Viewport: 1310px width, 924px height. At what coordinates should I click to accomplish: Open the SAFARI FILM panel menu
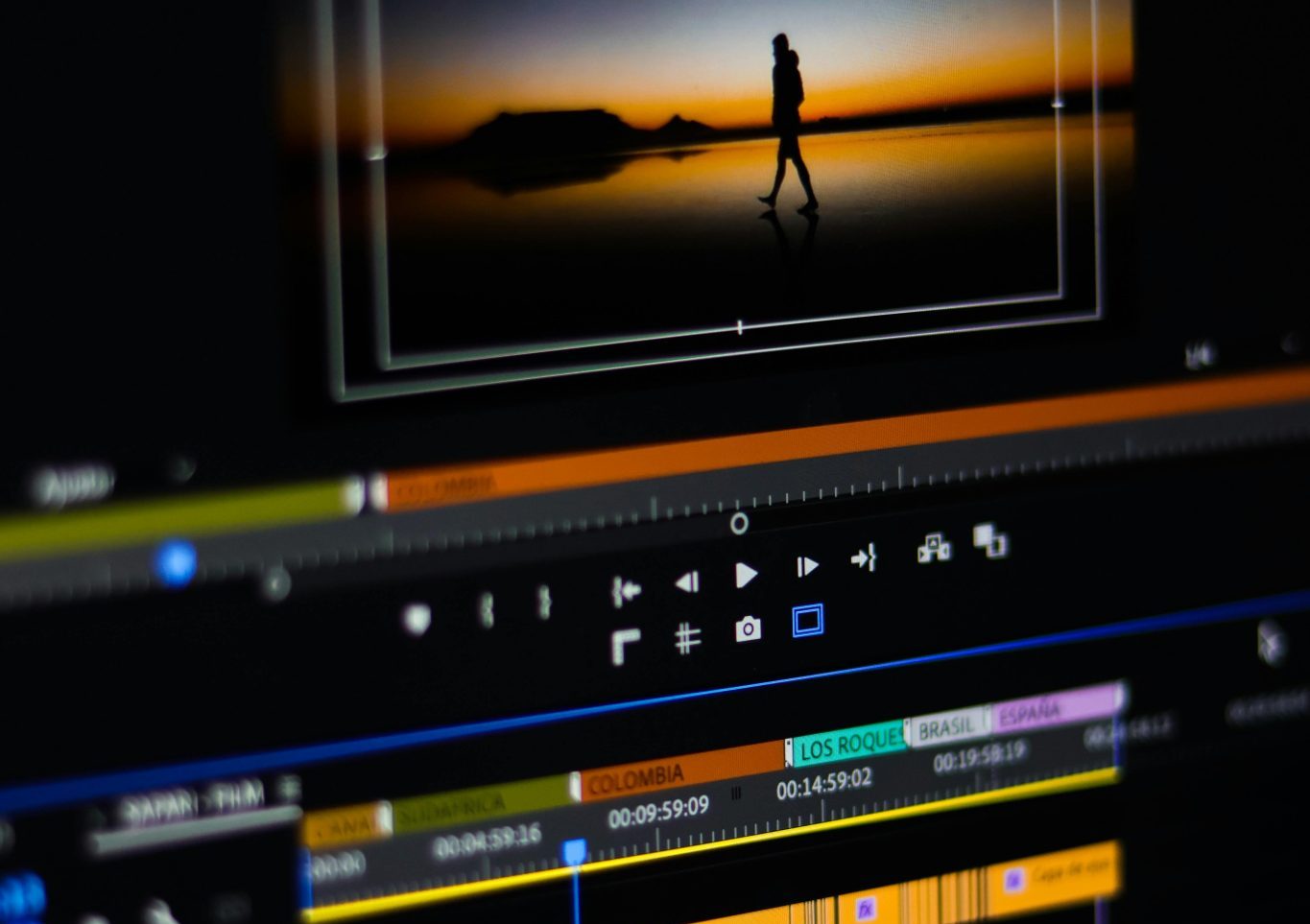pyautogui.click(x=287, y=791)
